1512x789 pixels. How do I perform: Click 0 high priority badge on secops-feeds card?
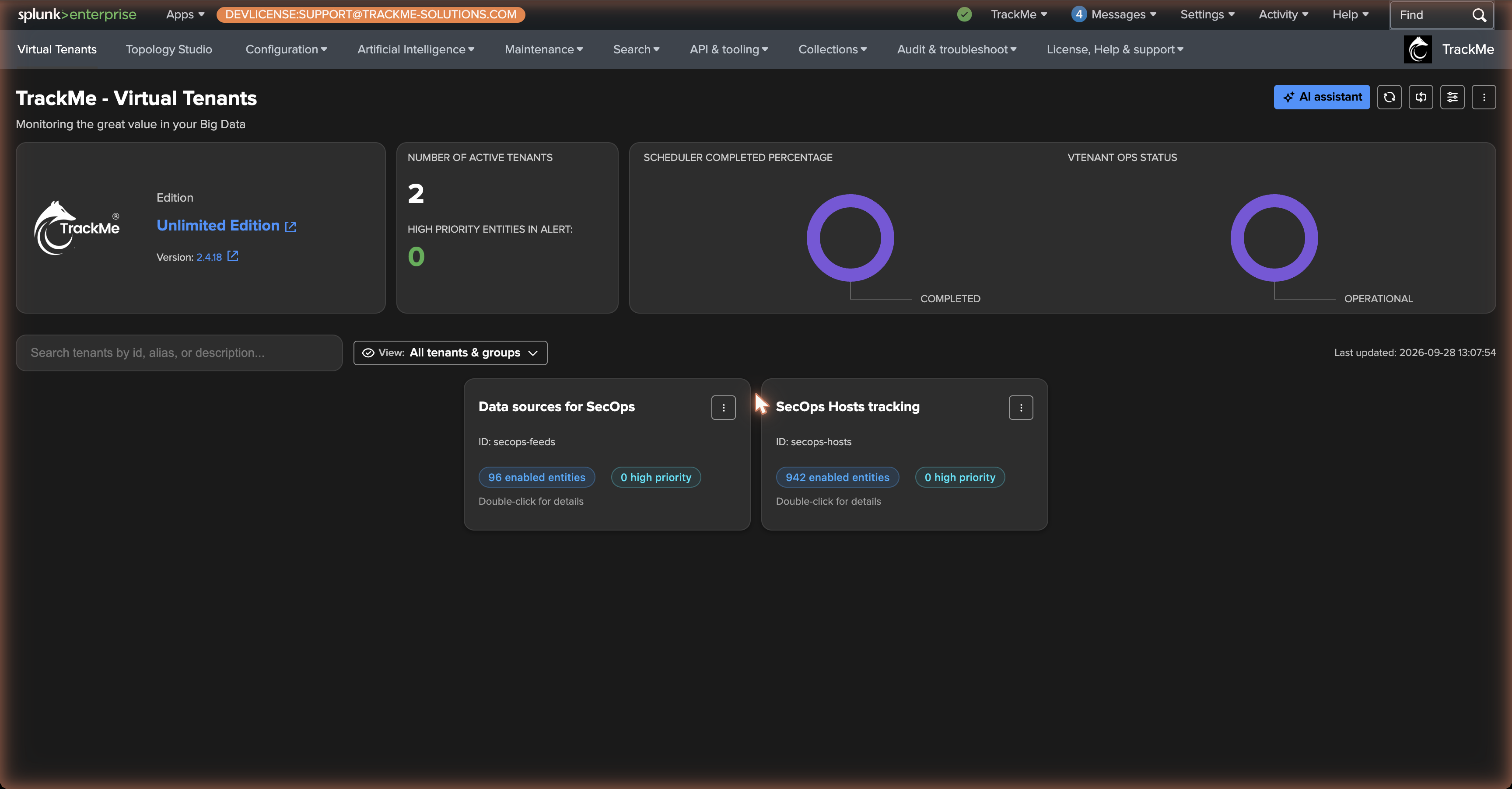tap(656, 478)
